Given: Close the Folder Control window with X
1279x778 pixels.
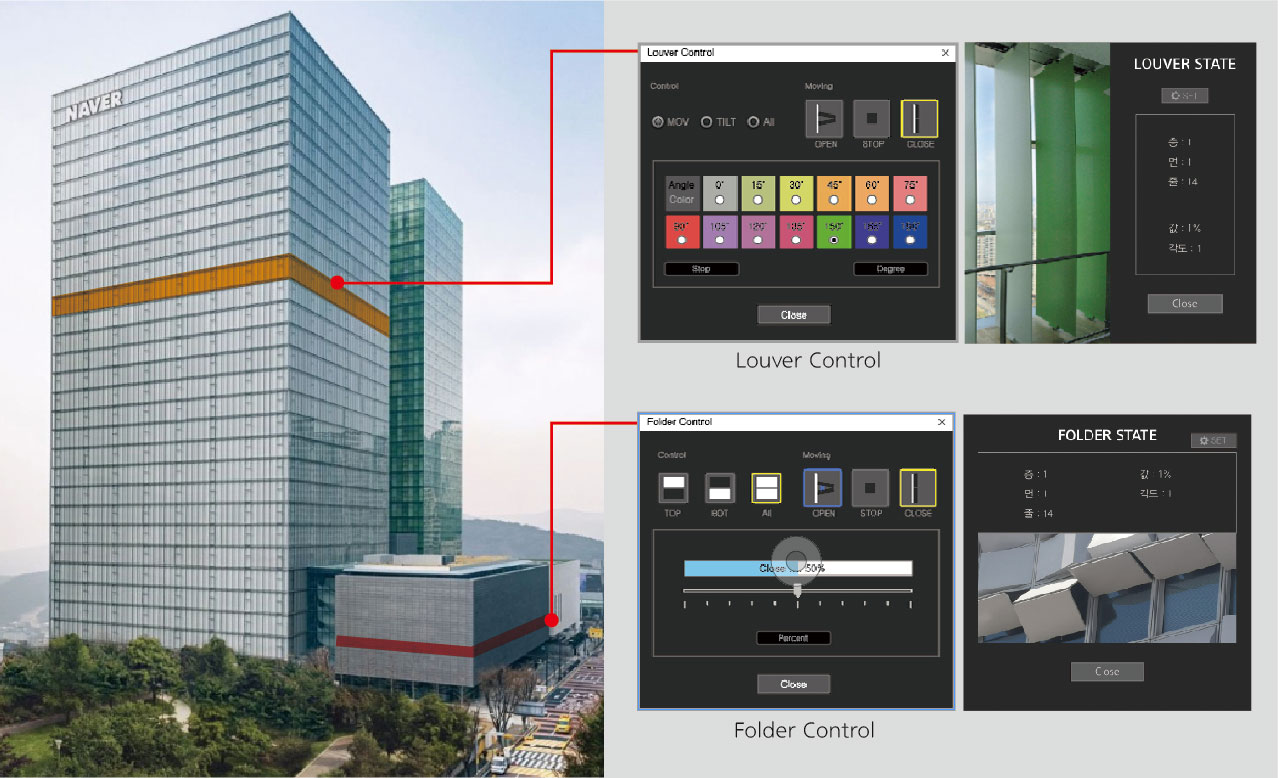Looking at the screenshot, I should (941, 422).
